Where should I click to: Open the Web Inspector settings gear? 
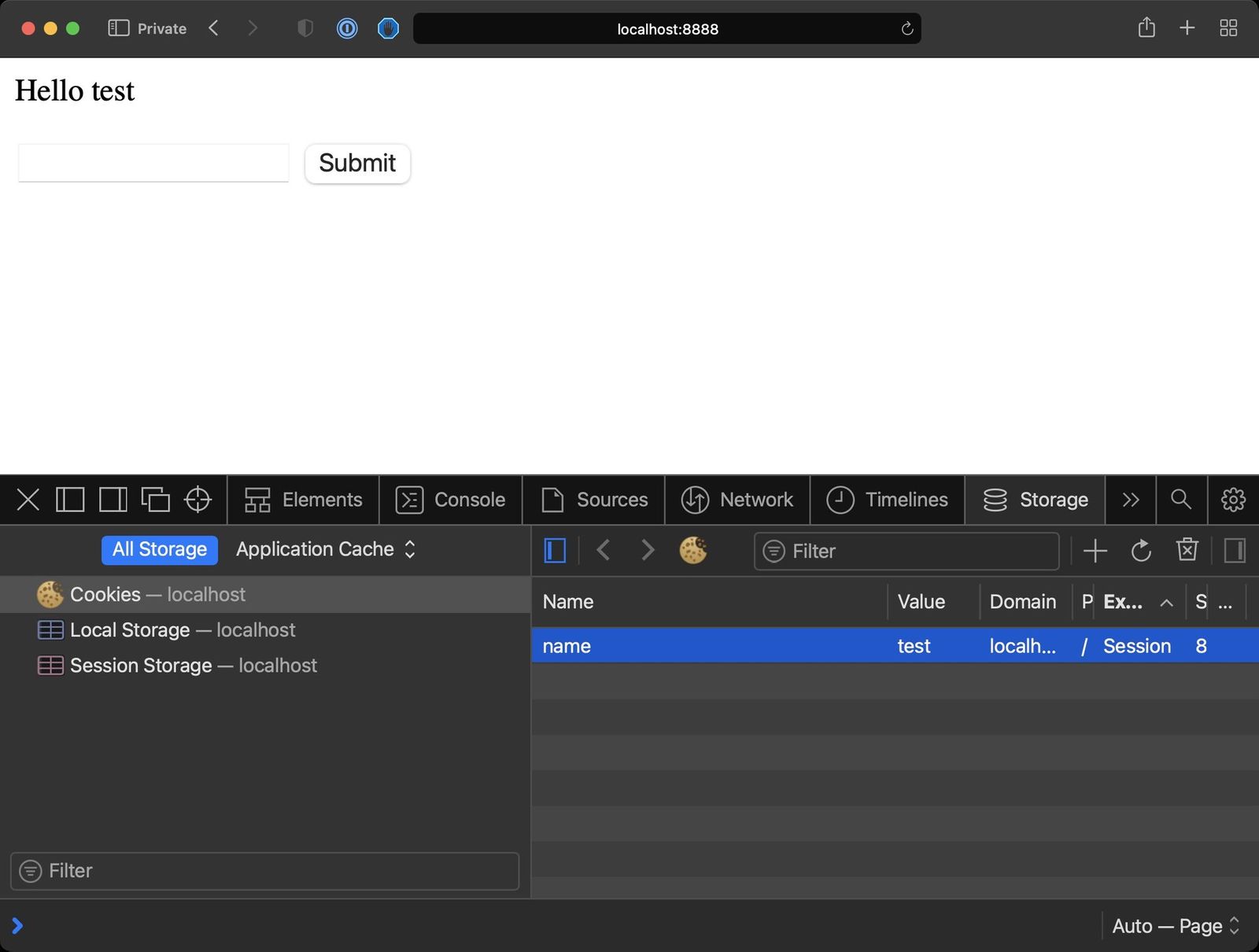point(1232,500)
